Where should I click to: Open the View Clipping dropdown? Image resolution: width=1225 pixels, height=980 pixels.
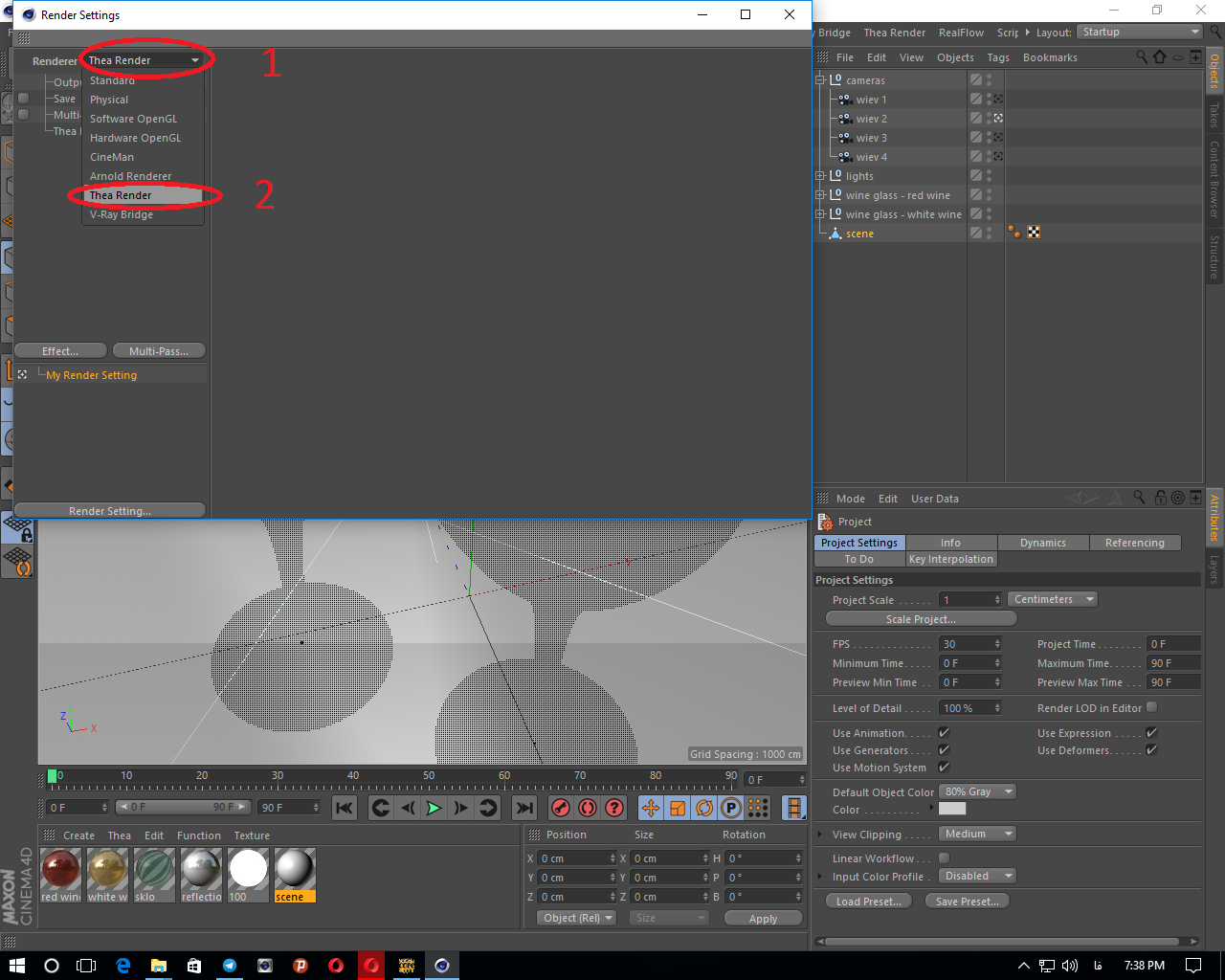pyautogui.click(x=976, y=834)
